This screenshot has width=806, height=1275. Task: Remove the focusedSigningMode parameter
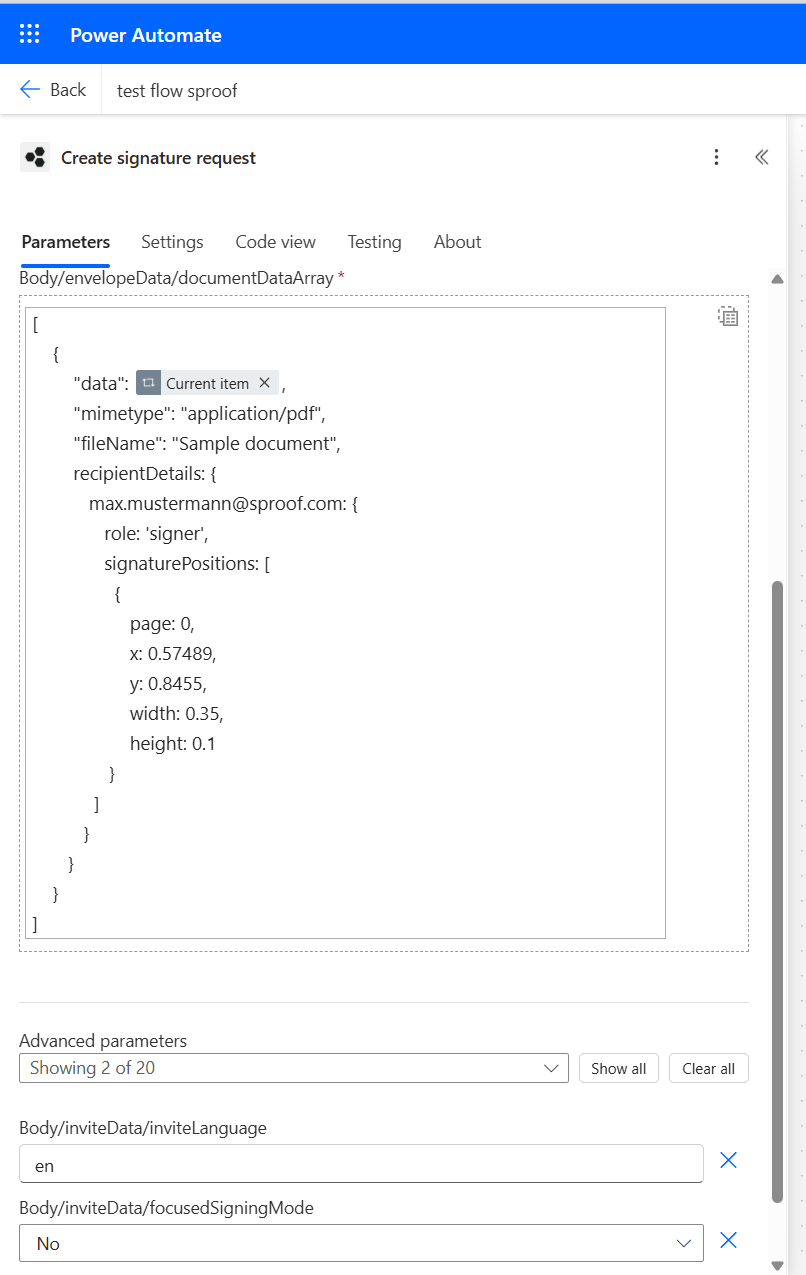click(729, 1240)
